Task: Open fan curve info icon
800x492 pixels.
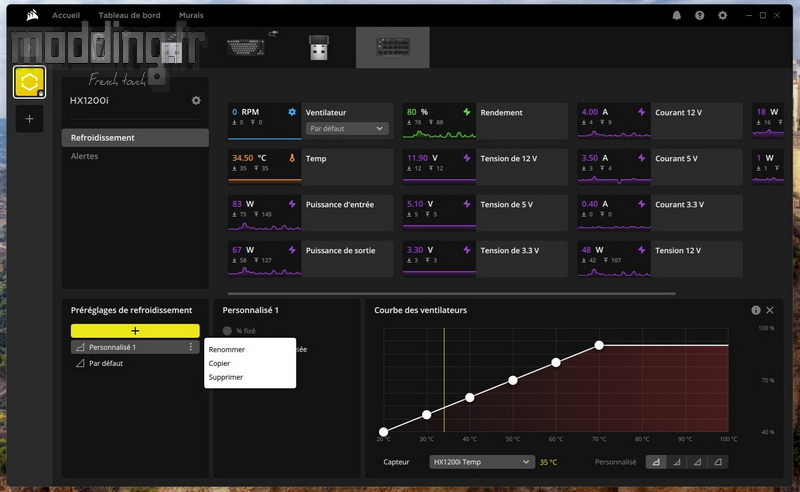Action: [x=756, y=310]
